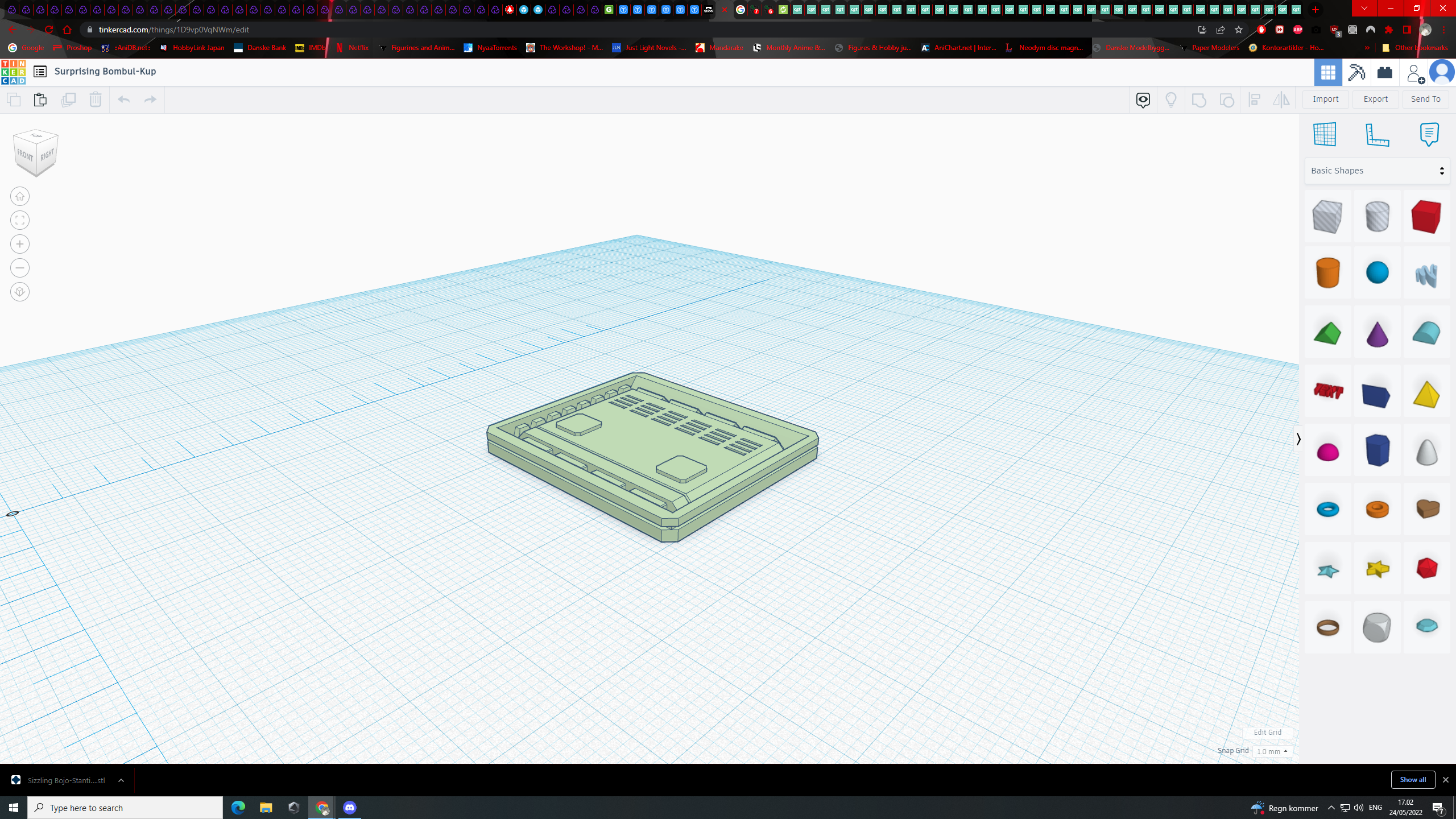Select the Notes tool
The height and width of the screenshot is (819, 1456).
tap(1429, 134)
